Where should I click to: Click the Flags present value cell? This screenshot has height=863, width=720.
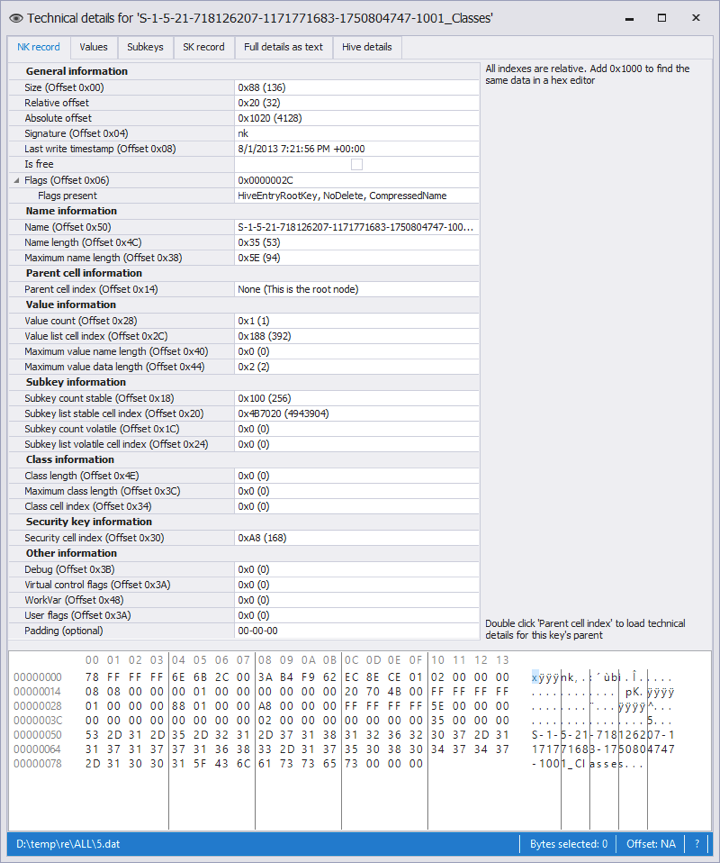(356, 196)
